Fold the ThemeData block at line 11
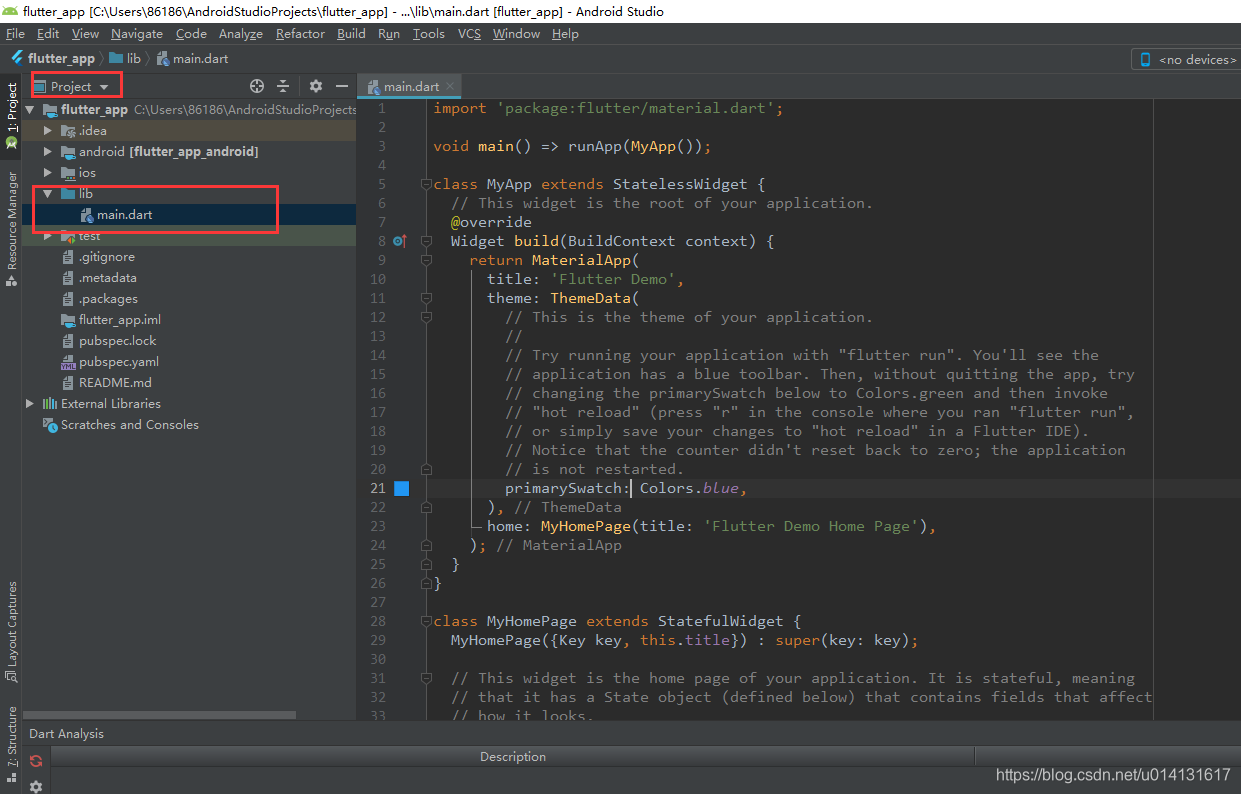Image resolution: width=1241 pixels, height=794 pixels. click(426, 298)
